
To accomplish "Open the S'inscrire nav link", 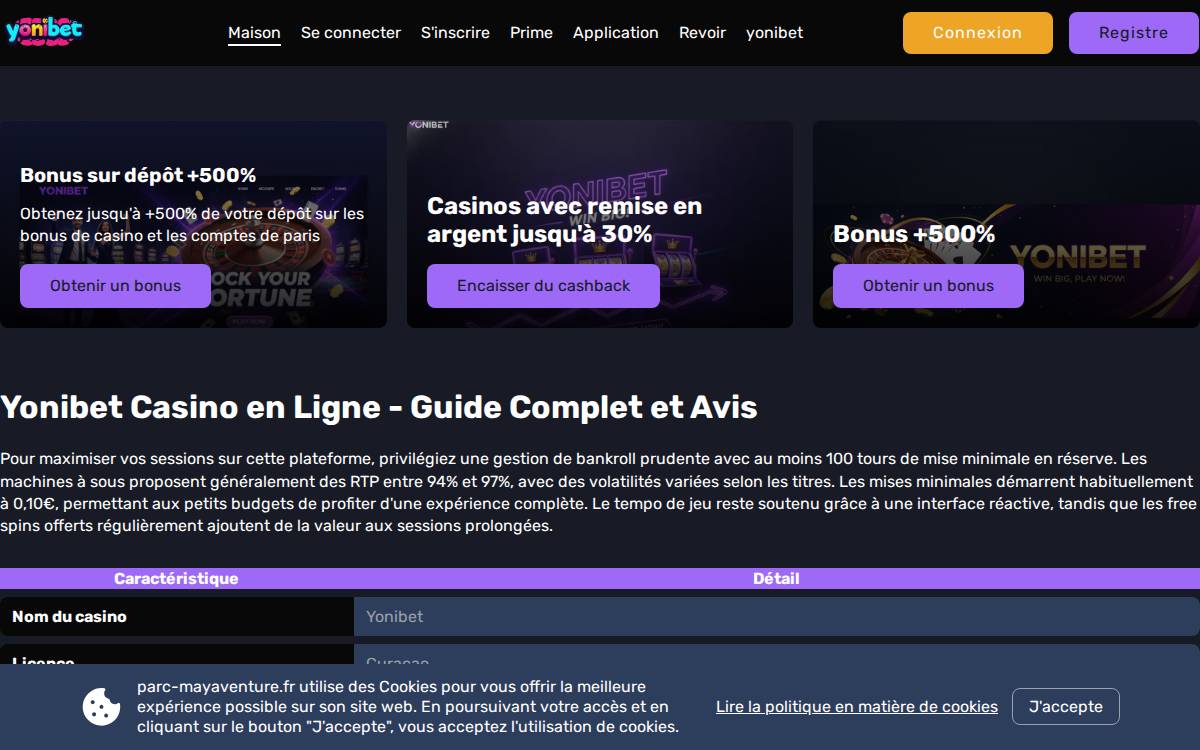I will (x=455, y=32).
